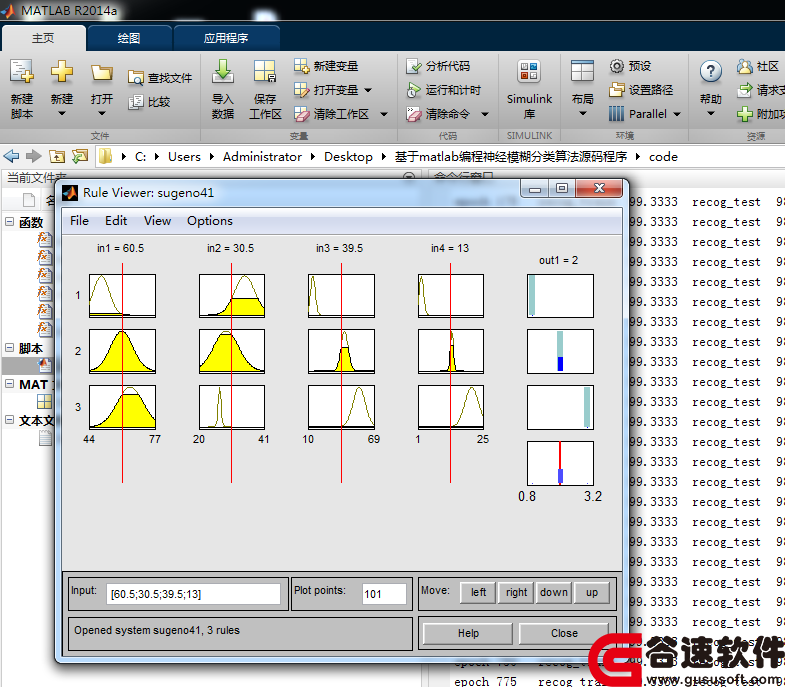
Task: Go forward with the right arrow
Action: [34, 157]
